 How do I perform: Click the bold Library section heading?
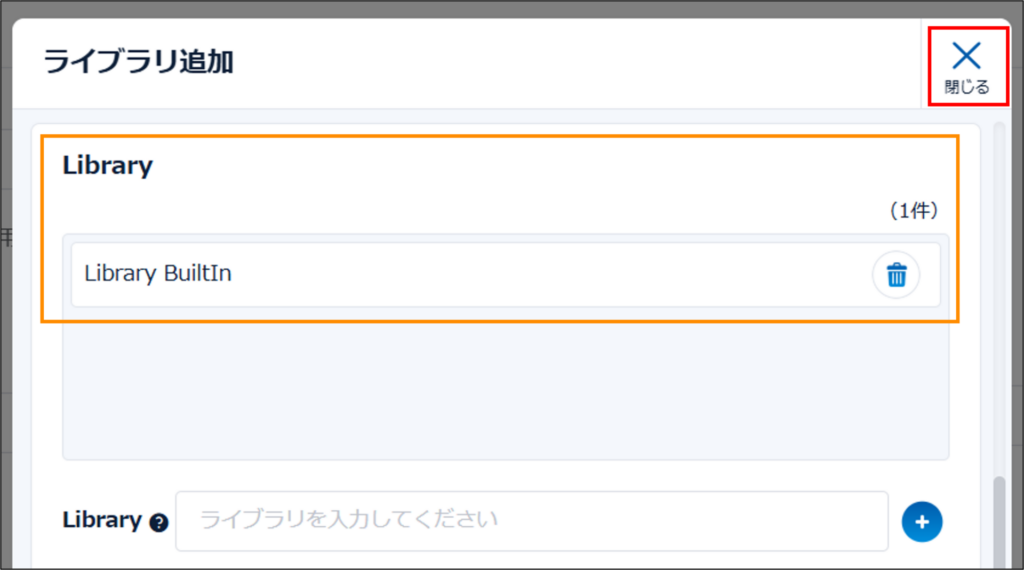point(107,166)
